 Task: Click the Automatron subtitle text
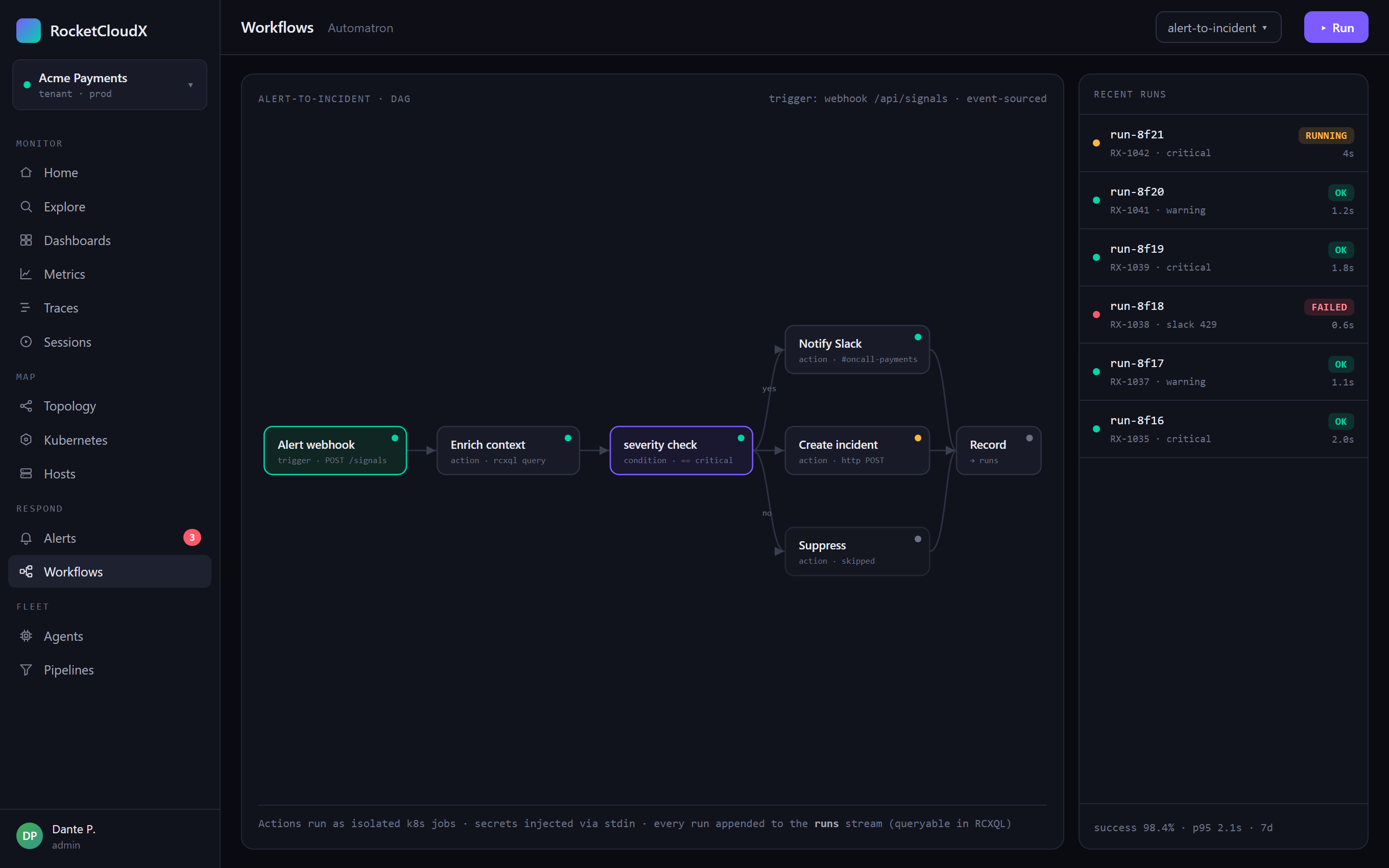361,28
